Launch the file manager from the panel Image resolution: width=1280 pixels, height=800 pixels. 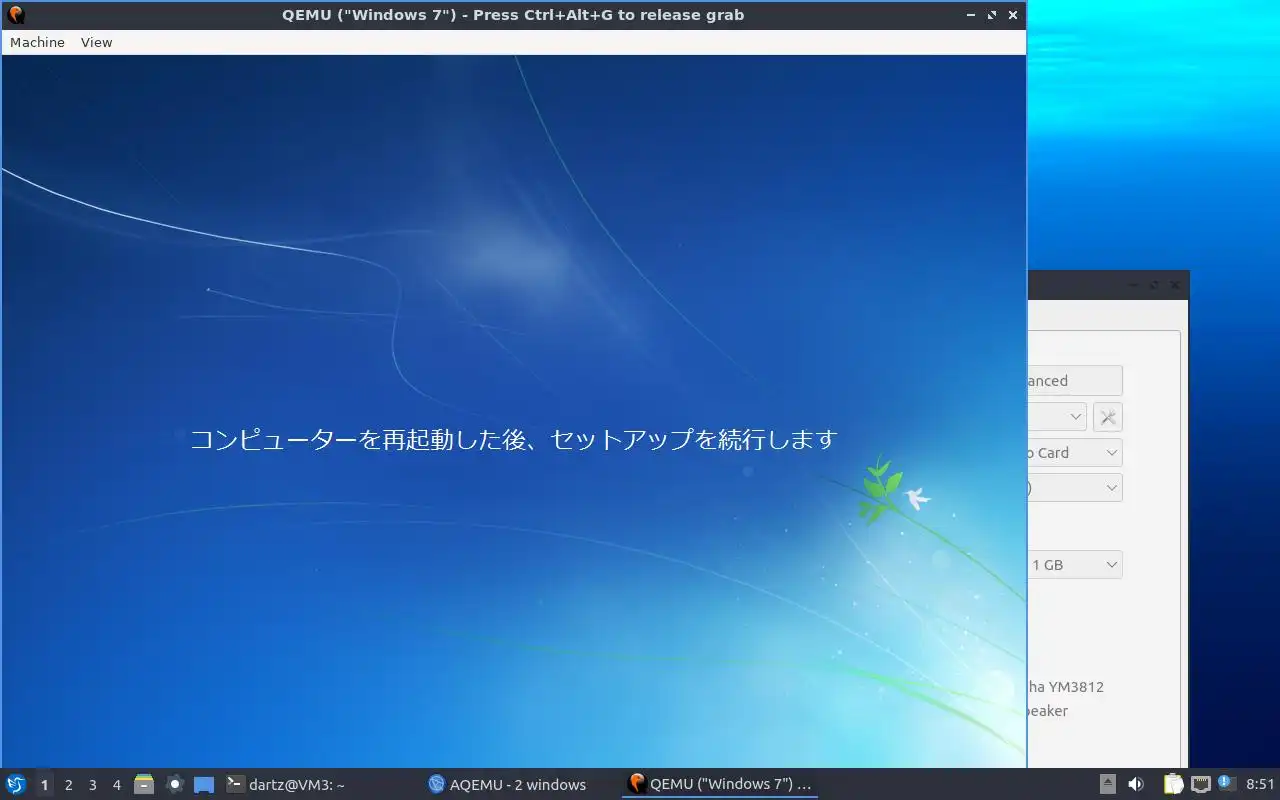[144, 785]
